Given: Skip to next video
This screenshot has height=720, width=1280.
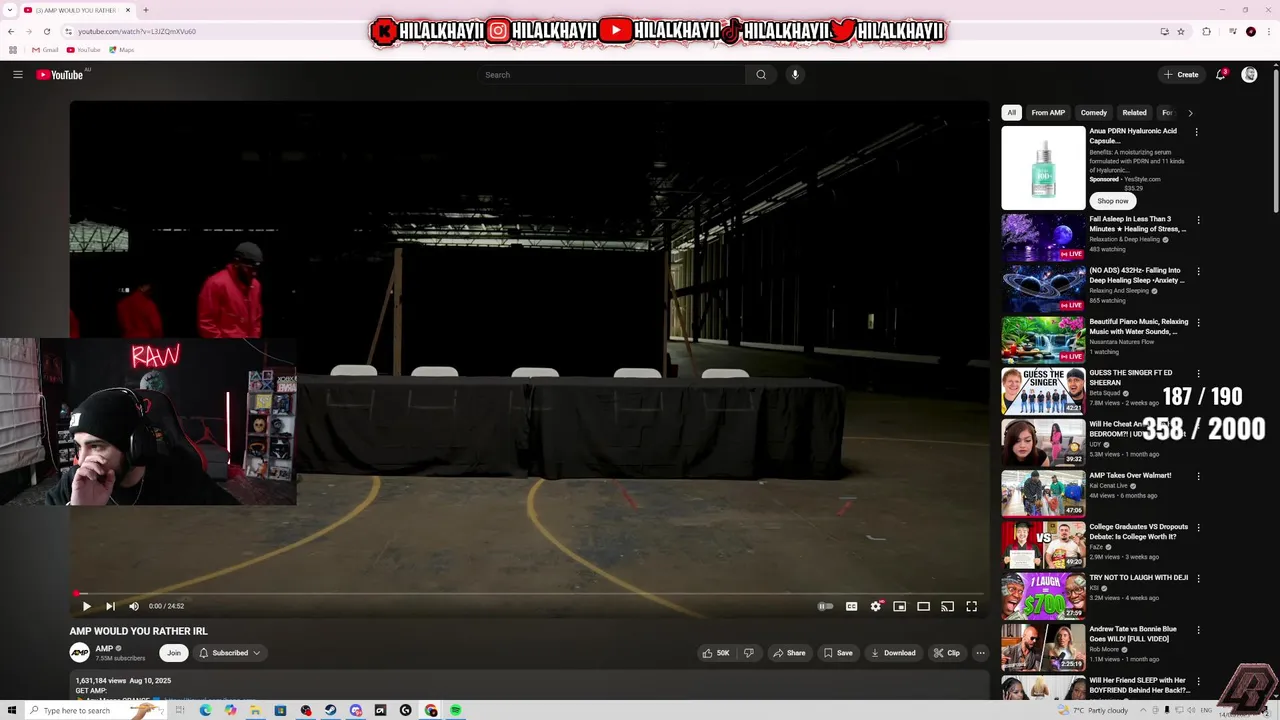Looking at the screenshot, I should [x=110, y=606].
